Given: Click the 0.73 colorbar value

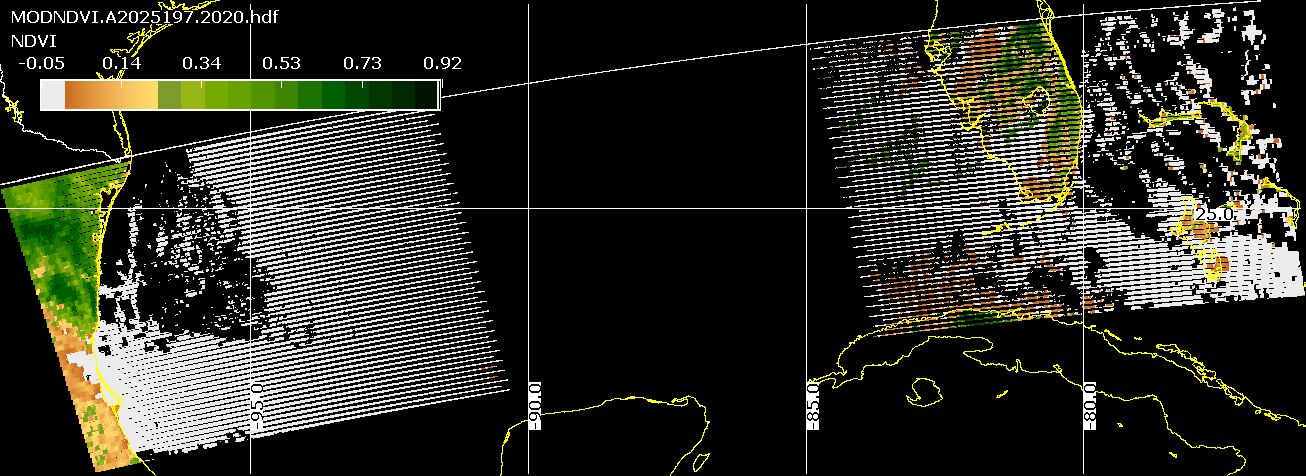Looking at the screenshot, I should 362,64.
